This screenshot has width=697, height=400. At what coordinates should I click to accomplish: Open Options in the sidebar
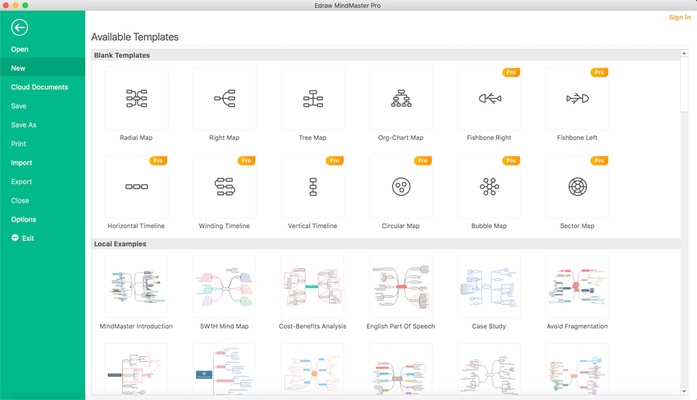pos(24,219)
